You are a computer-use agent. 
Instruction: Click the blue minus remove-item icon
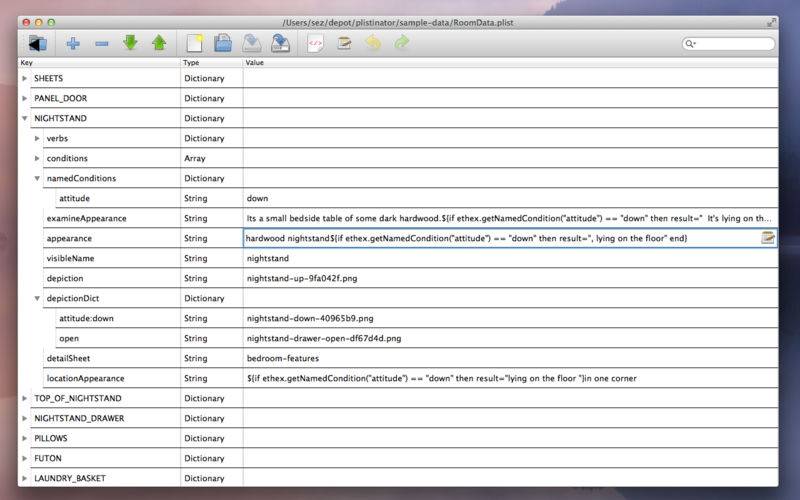tap(101, 43)
